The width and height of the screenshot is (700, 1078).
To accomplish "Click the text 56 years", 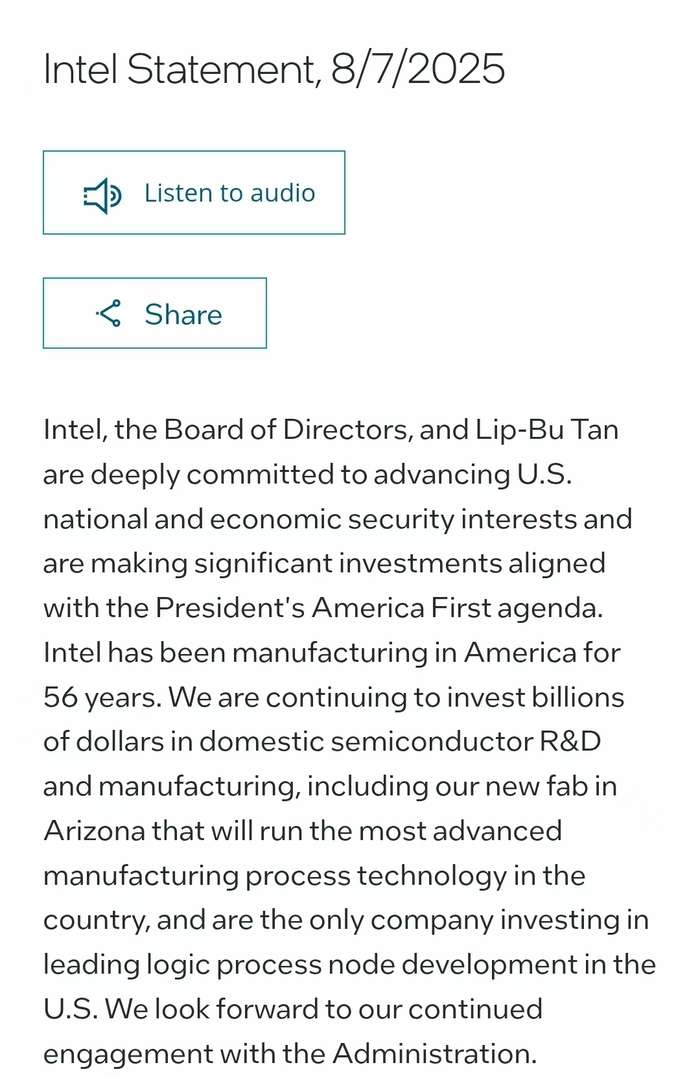I will coord(100,696).
